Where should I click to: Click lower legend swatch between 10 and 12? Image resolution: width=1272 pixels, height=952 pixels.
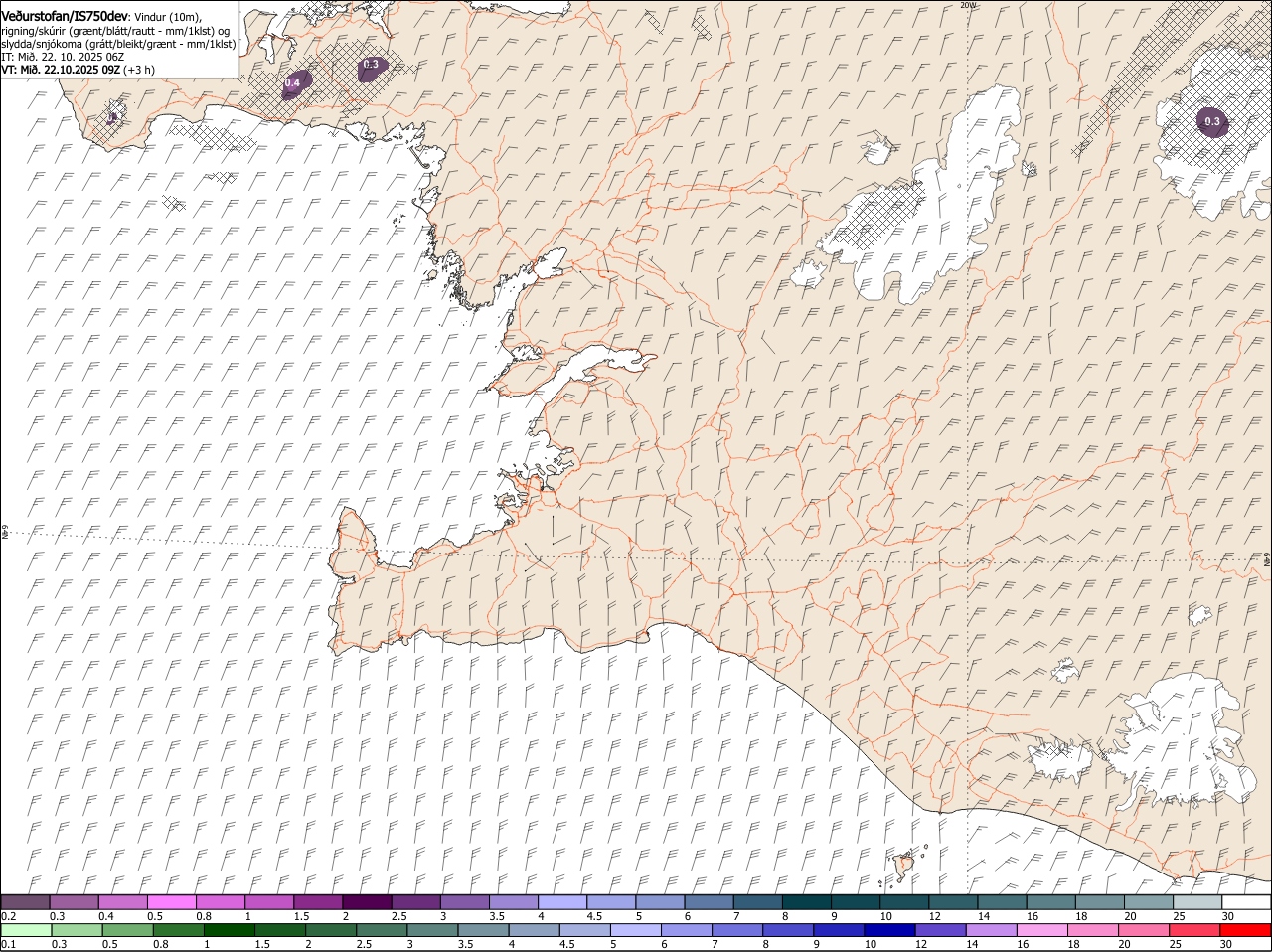click(x=890, y=930)
